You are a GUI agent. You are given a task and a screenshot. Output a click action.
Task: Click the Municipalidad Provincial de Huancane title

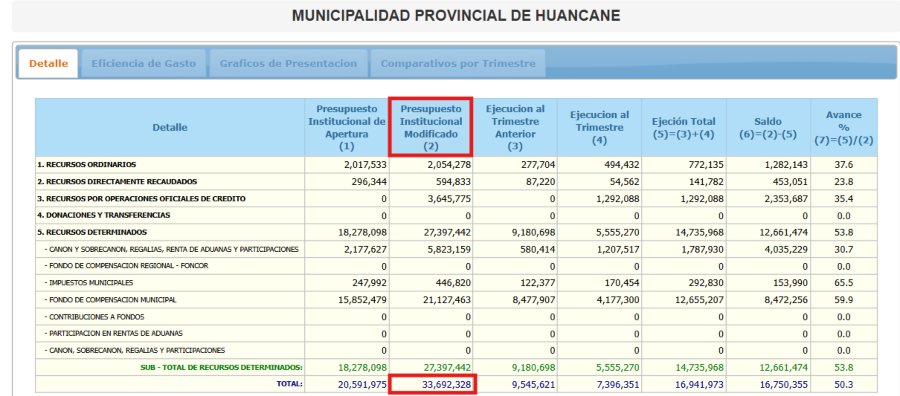[456, 15]
